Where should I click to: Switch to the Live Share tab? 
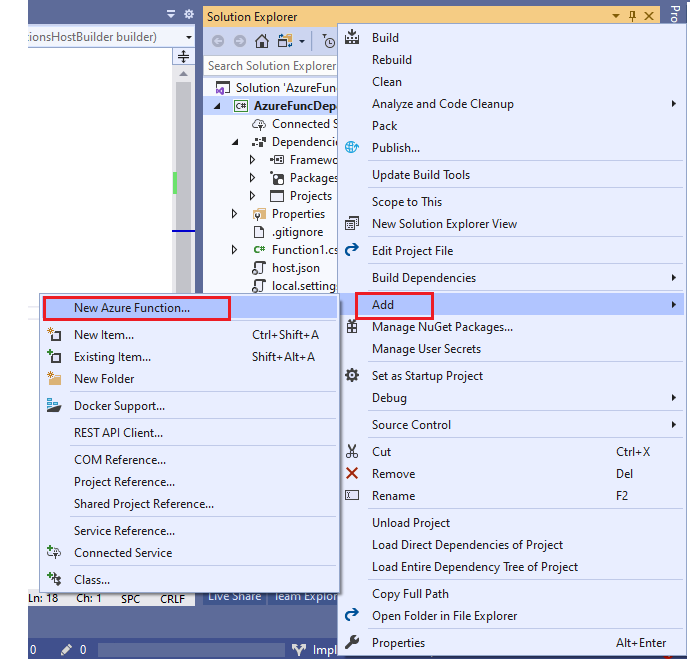[x=235, y=598]
